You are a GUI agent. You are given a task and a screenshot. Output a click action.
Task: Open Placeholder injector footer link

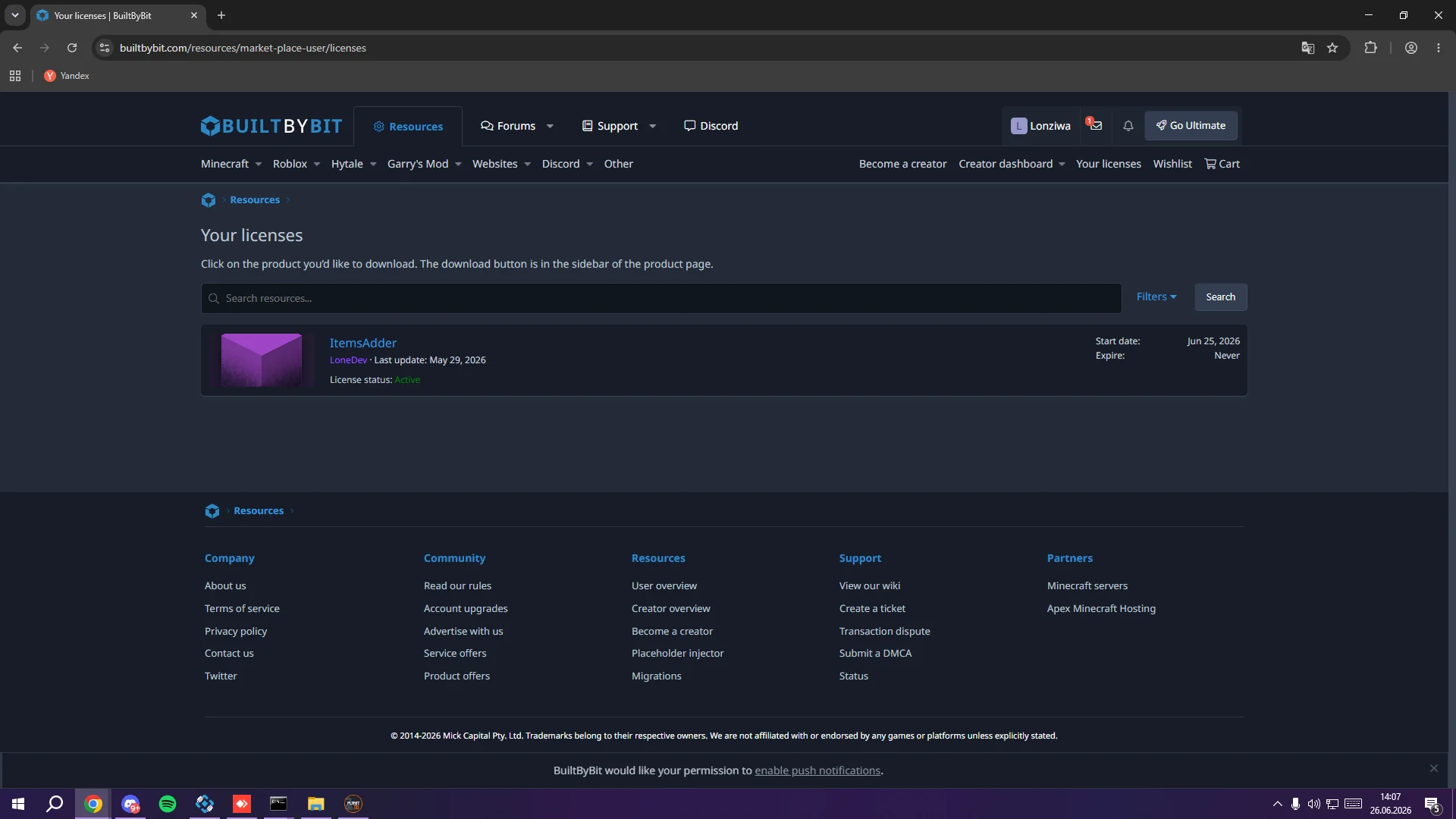677,653
